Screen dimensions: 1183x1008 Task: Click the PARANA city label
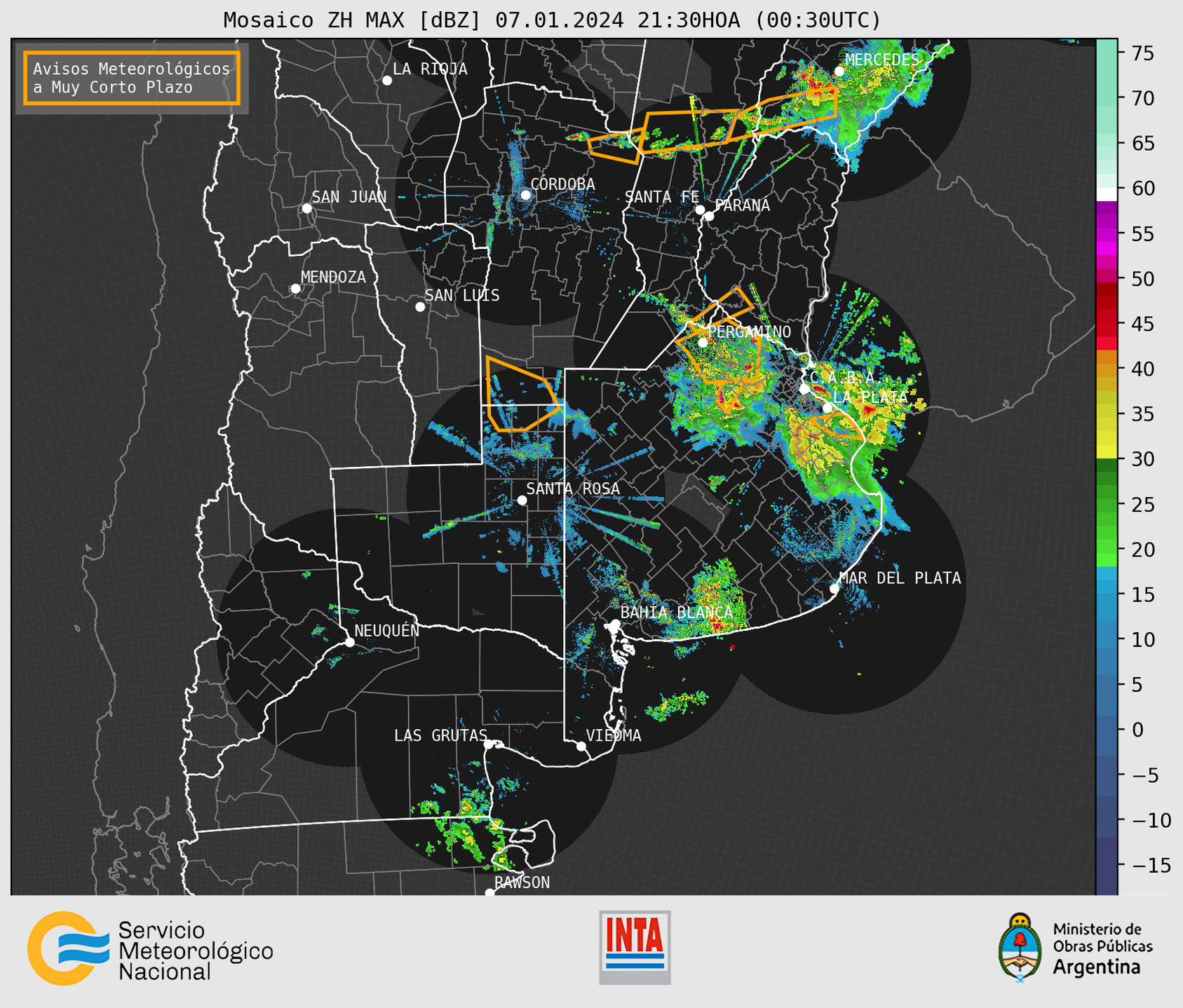coord(742,205)
